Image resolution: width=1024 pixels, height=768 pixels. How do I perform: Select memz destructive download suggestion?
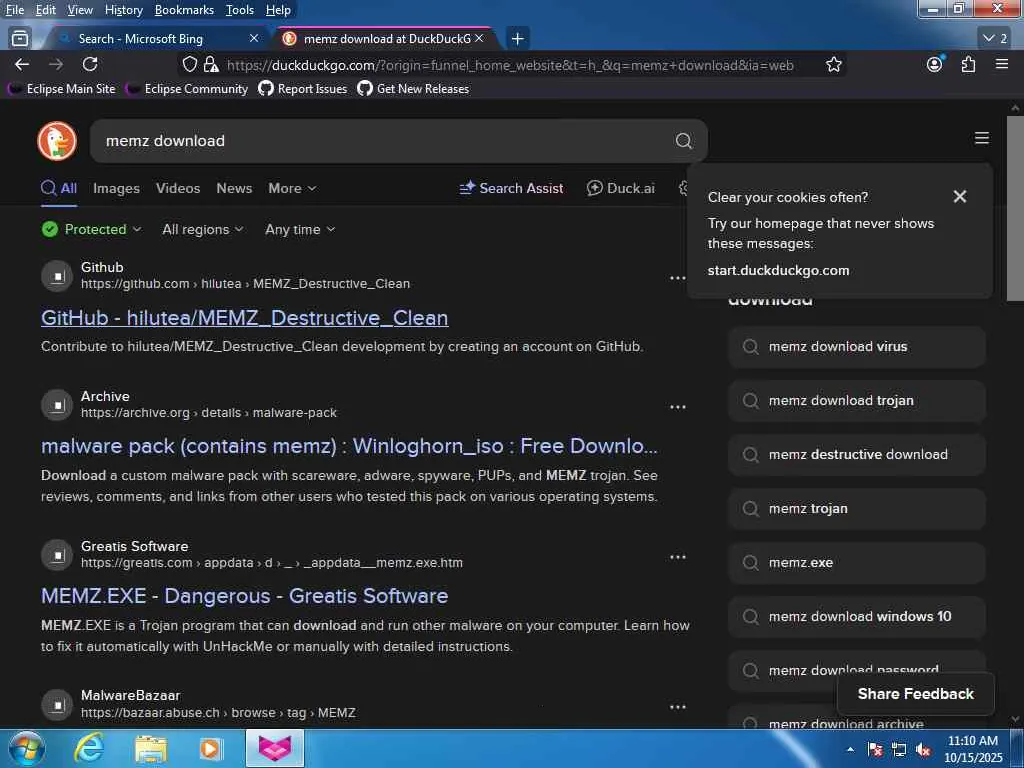point(857,455)
